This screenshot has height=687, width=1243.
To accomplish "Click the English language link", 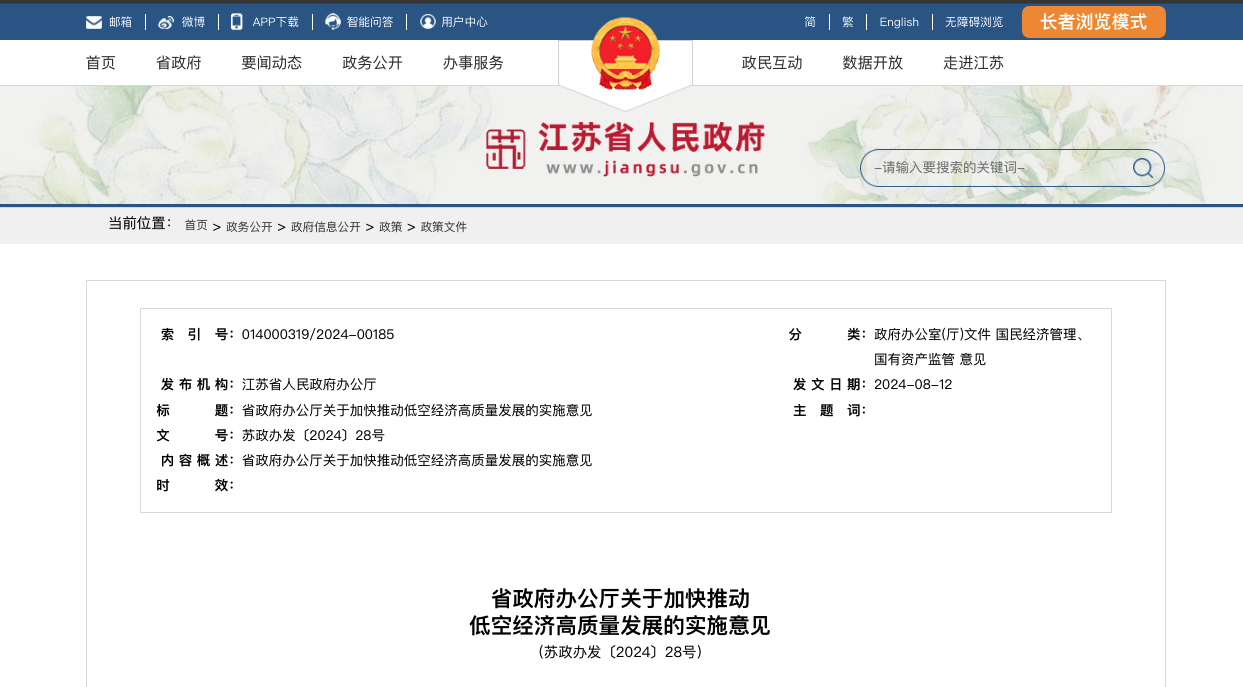I will [899, 22].
